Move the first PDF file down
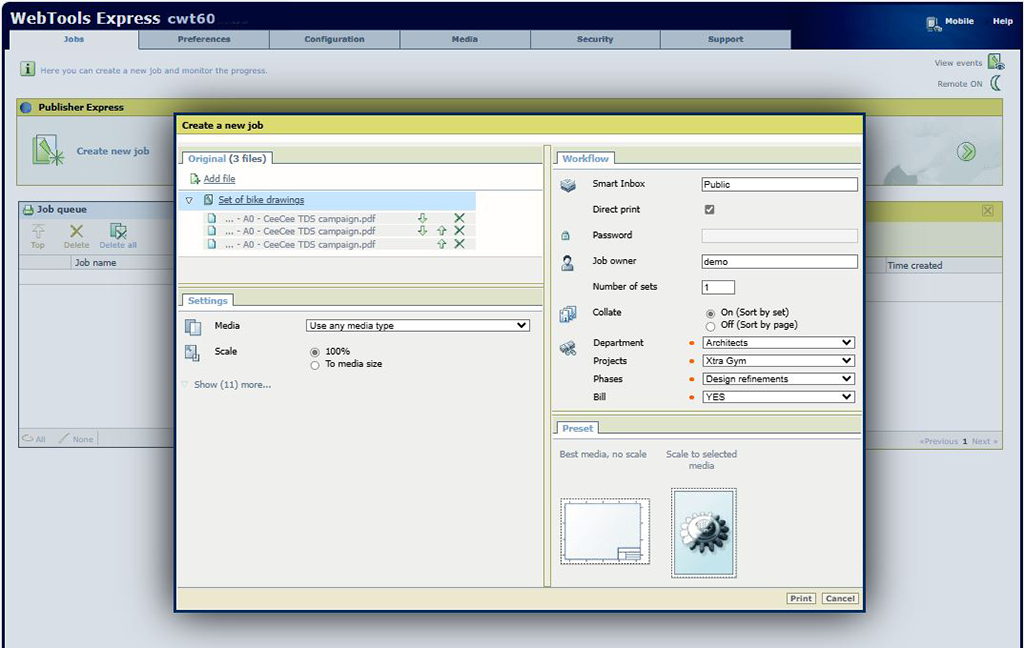 pos(422,218)
